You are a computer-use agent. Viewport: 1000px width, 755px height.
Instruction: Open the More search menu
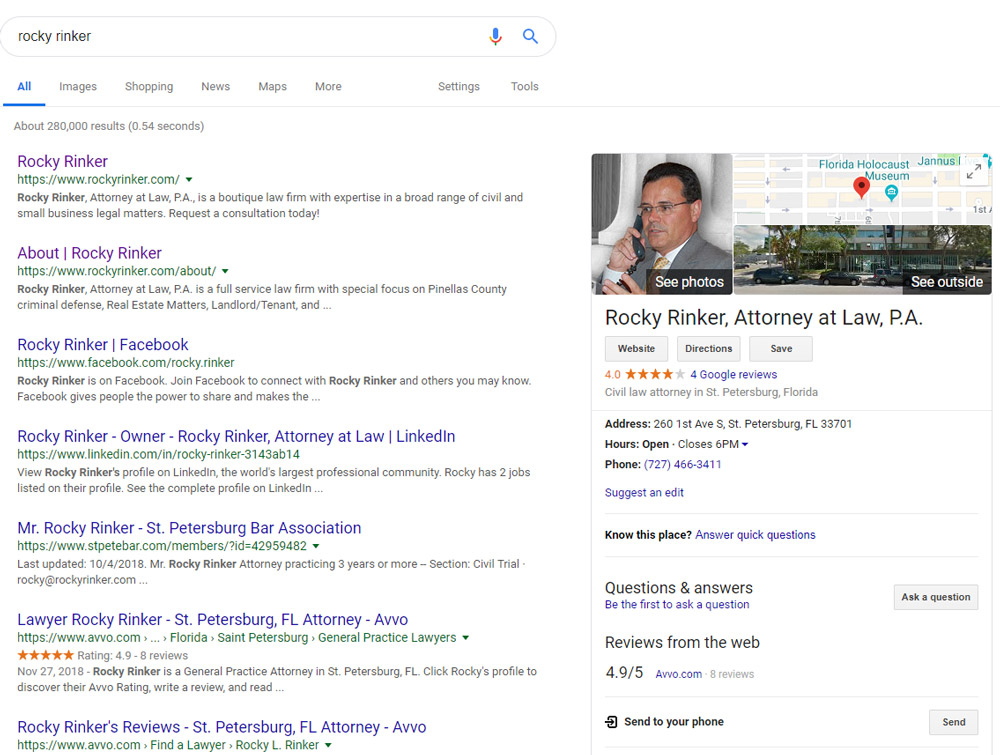coord(328,86)
